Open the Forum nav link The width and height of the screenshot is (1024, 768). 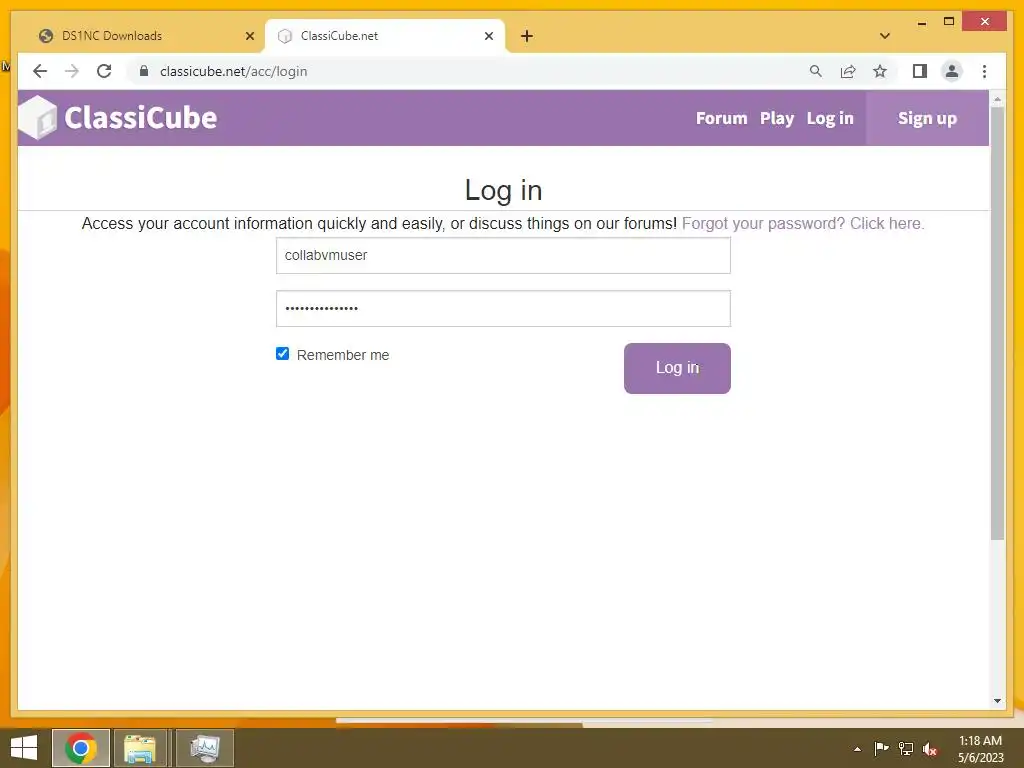click(x=722, y=118)
